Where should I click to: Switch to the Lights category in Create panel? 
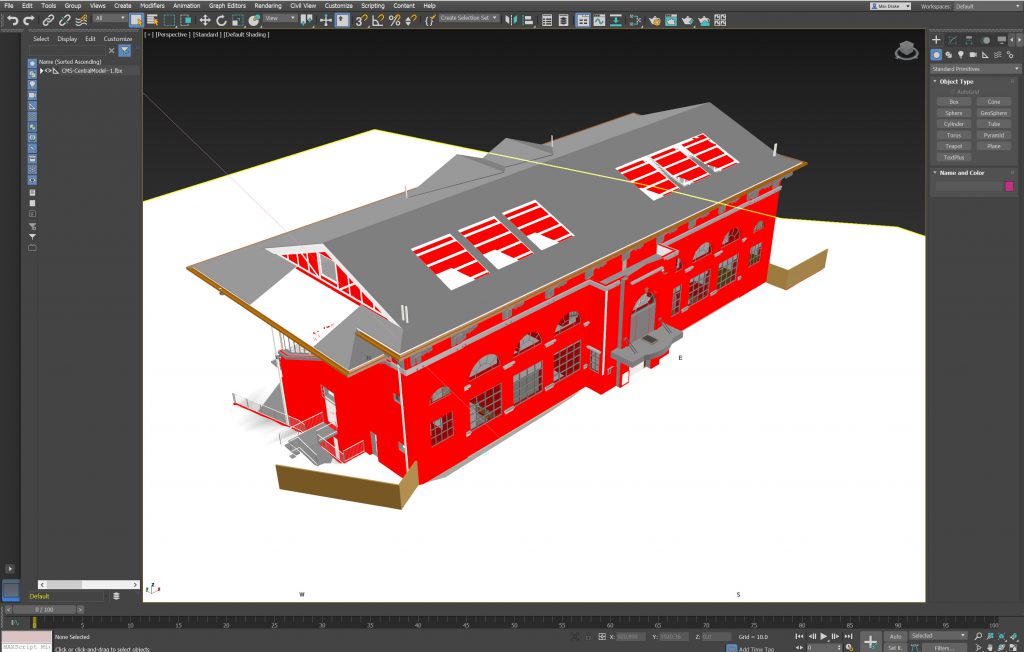(x=959, y=55)
